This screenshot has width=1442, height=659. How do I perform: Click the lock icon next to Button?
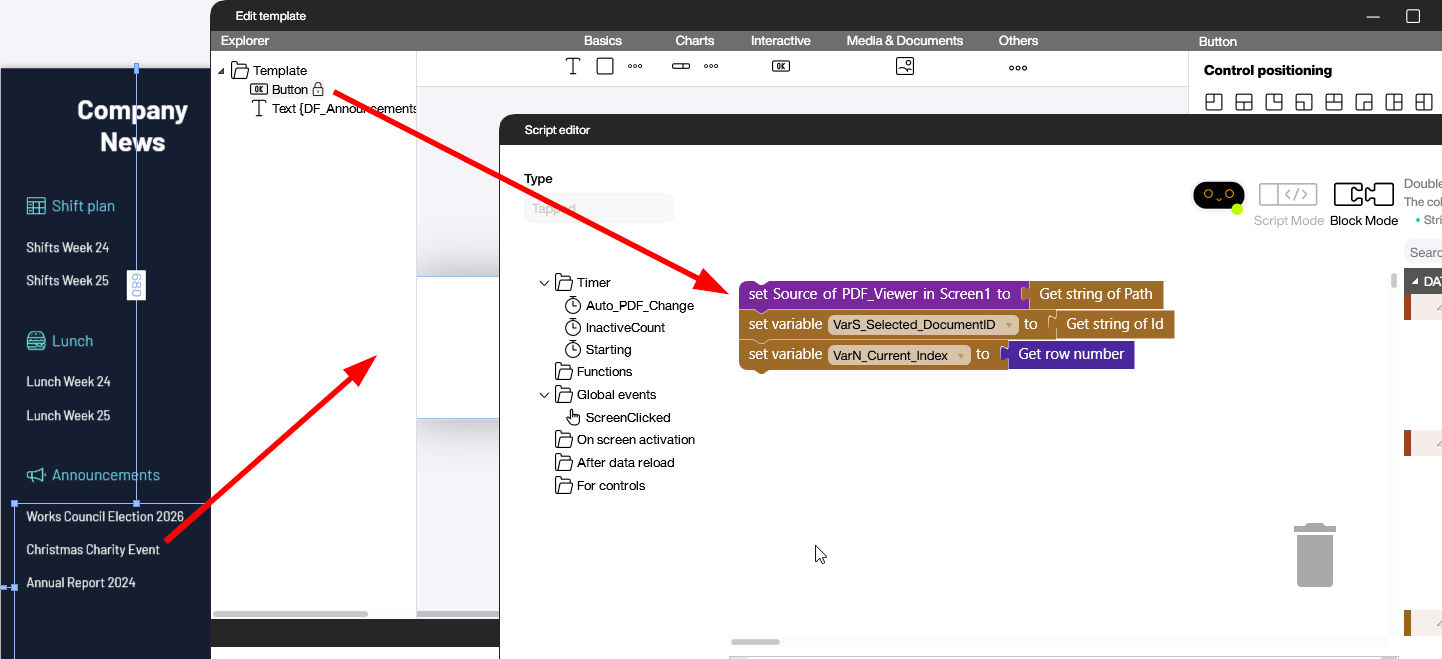coord(318,89)
